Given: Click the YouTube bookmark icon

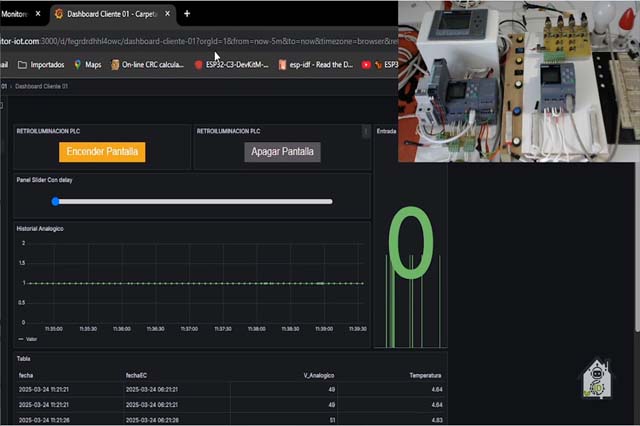Looking at the screenshot, I should [x=367, y=65].
